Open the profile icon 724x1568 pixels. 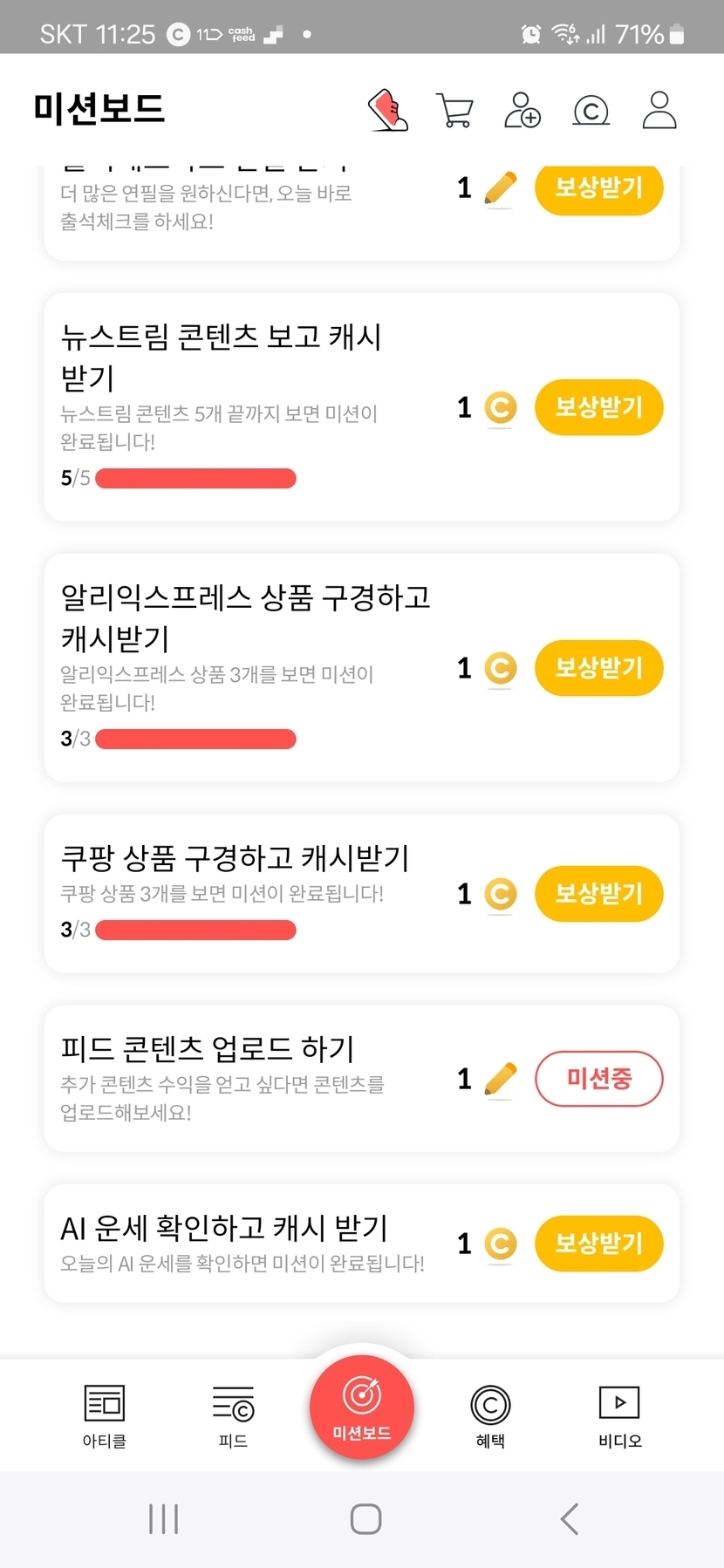(659, 111)
